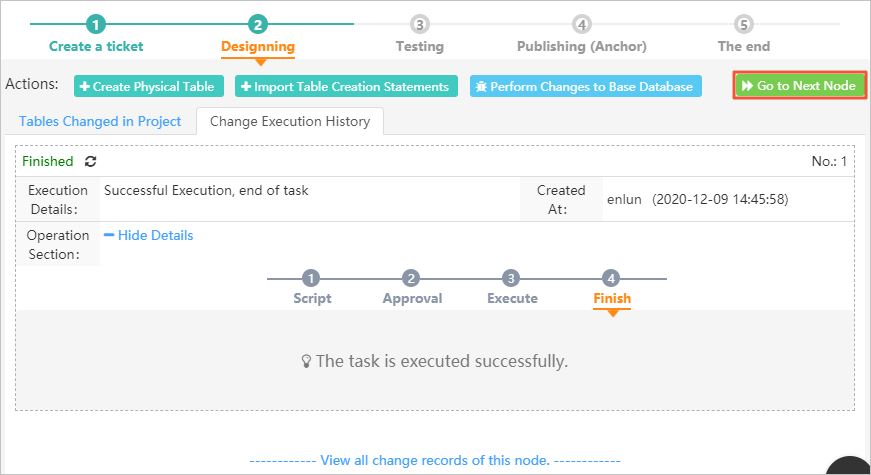Refresh the Finished status icon
The image size is (871, 475).
(x=91, y=161)
